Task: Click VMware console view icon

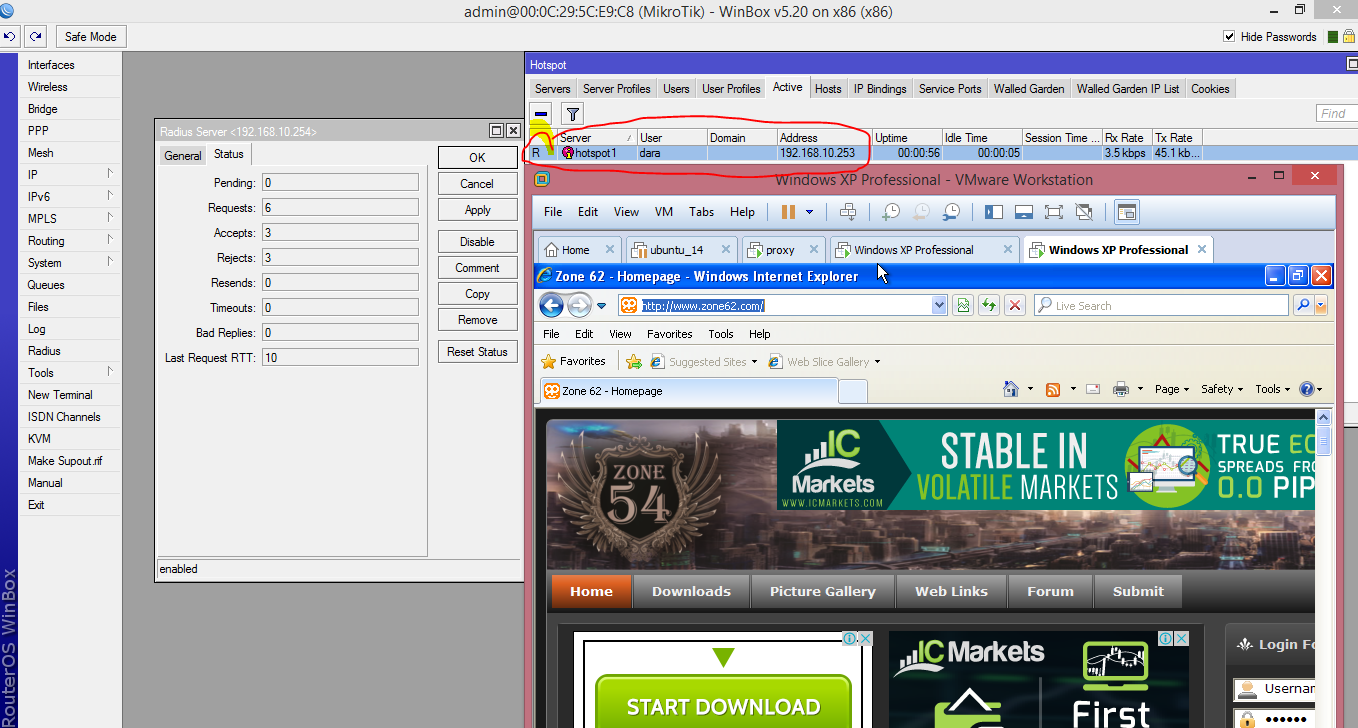Action: [x=1127, y=212]
